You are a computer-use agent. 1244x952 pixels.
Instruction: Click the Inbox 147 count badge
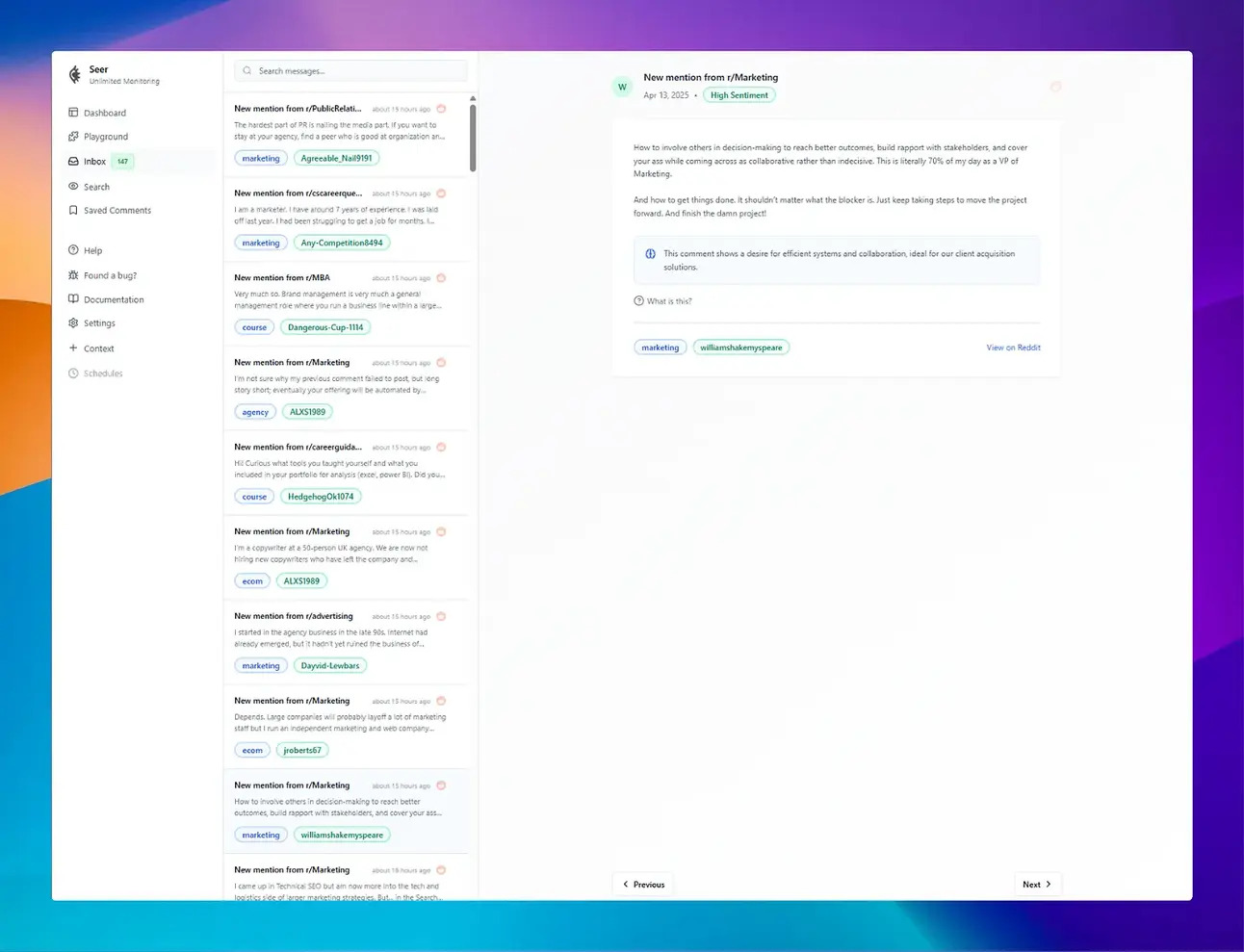tap(122, 162)
